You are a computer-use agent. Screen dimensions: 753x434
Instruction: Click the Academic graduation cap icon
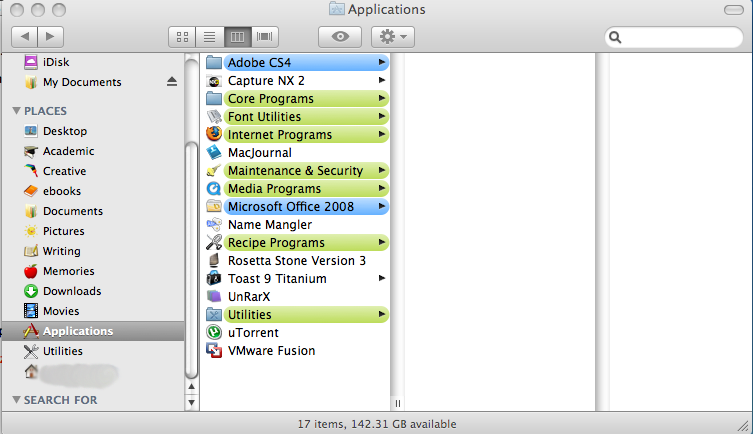coord(31,151)
